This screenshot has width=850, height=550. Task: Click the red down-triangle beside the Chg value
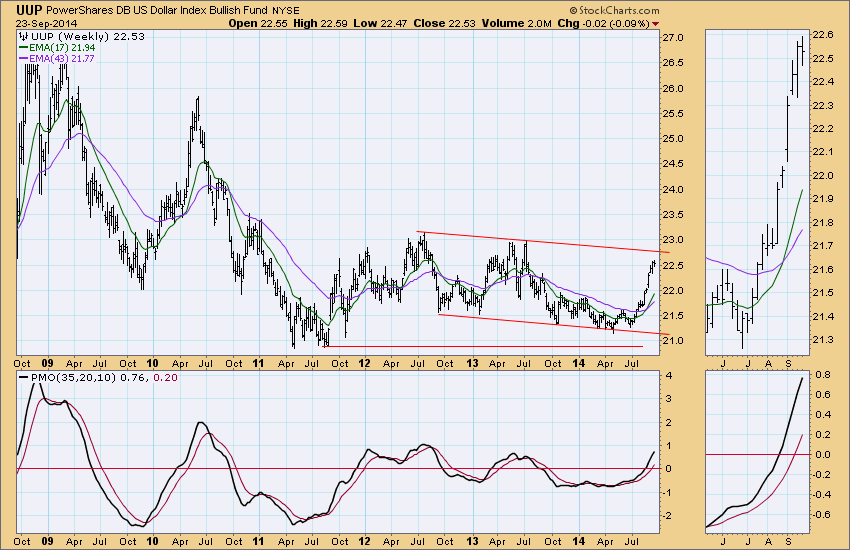656,24
